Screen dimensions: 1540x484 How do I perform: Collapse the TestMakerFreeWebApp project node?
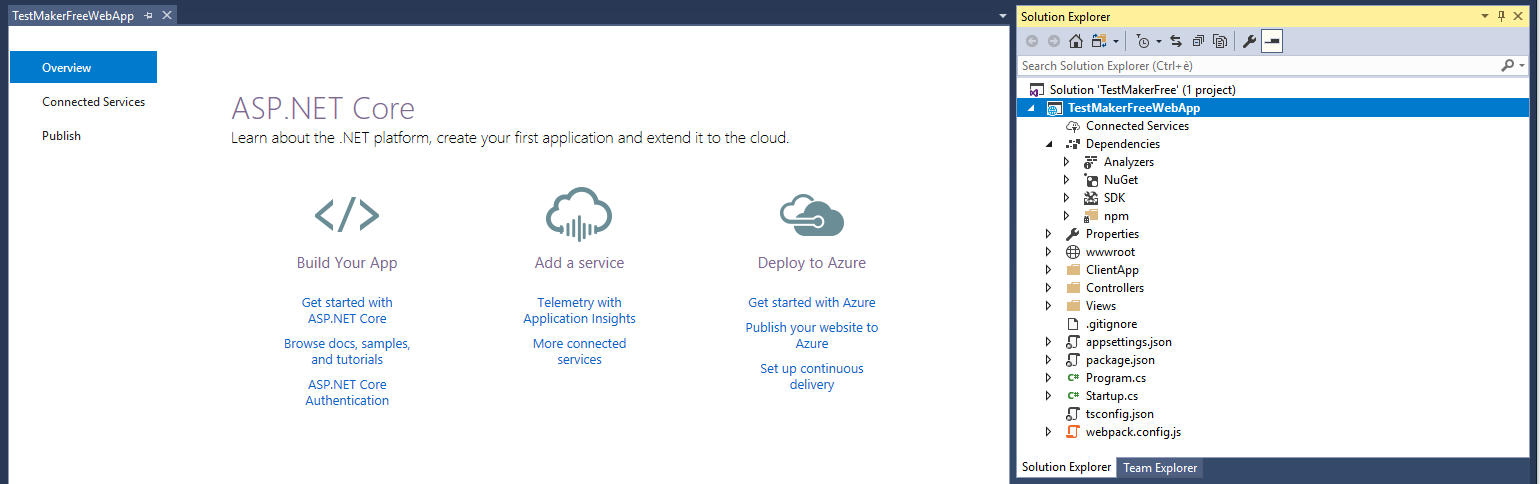pos(1031,108)
